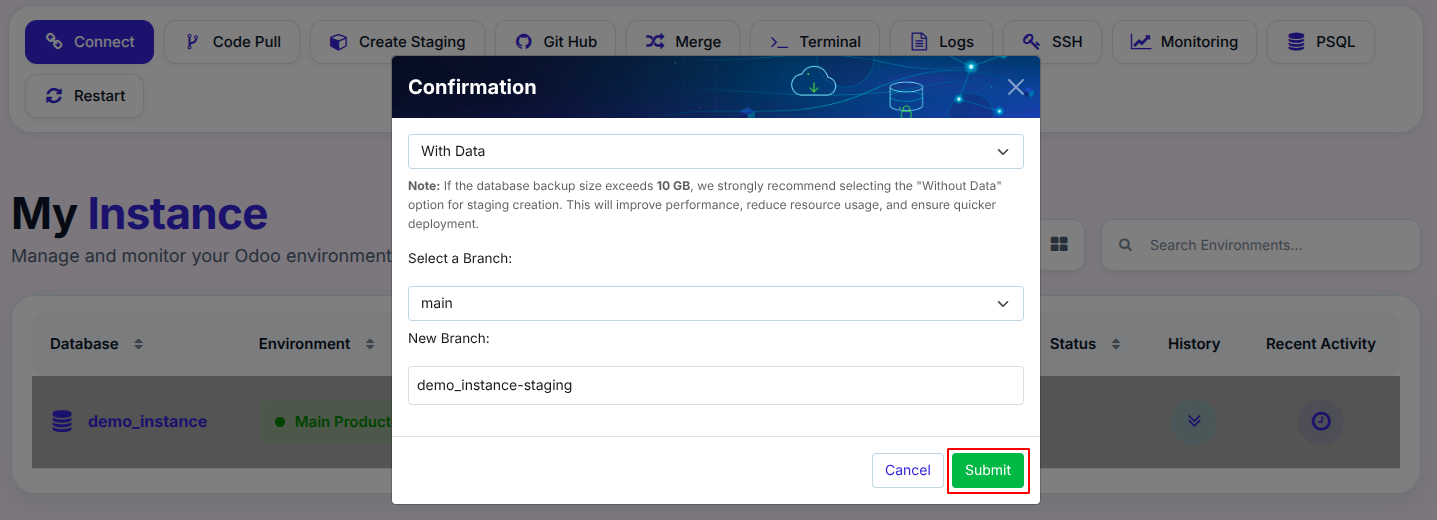
Task: Submit the staging creation form
Action: pyautogui.click(x=988, y=470)
